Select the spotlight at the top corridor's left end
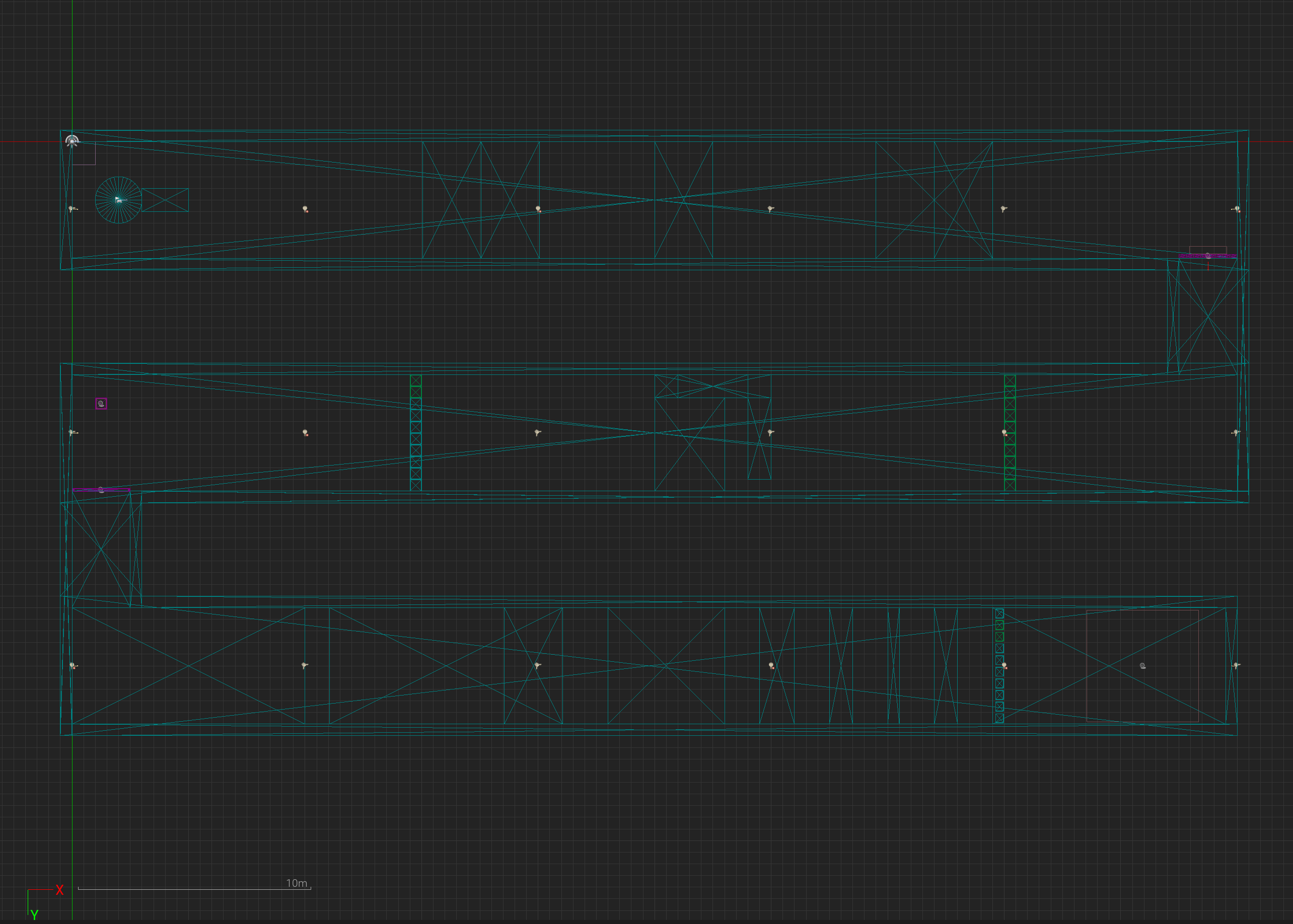This screenshot has height=924, width=1293. (71, 209)
